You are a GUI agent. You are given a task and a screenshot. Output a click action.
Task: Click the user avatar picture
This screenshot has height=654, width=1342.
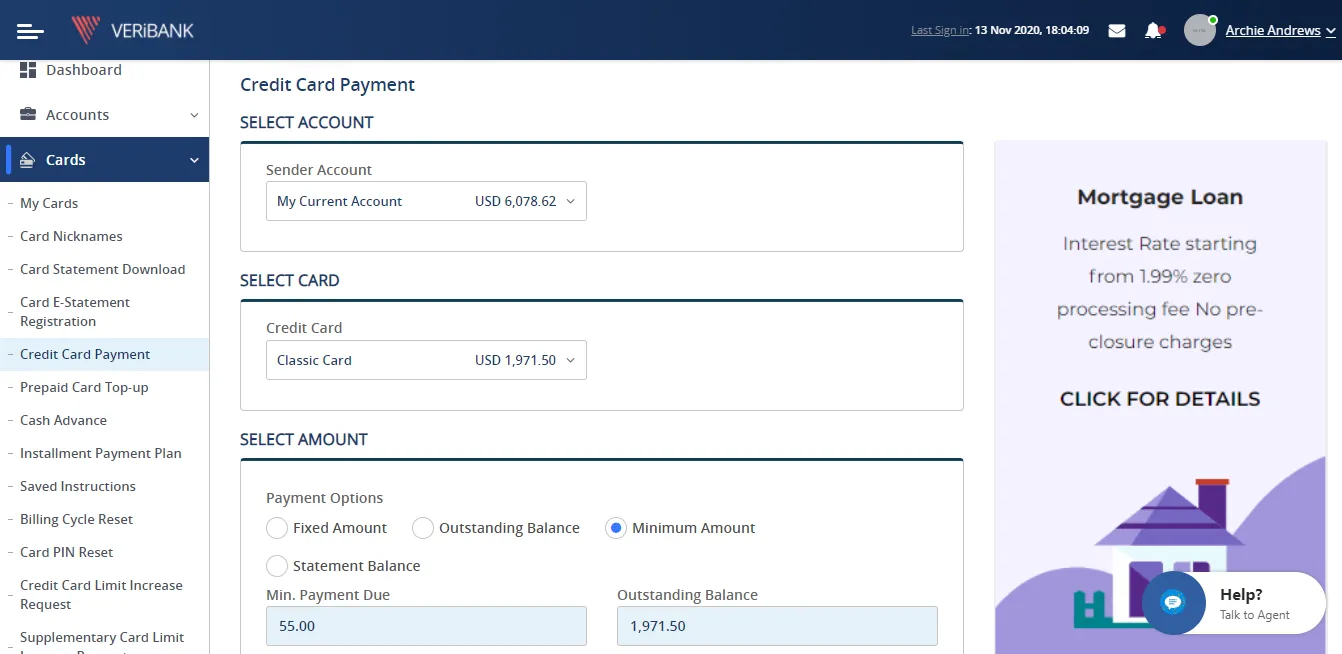coord(1199,30)
